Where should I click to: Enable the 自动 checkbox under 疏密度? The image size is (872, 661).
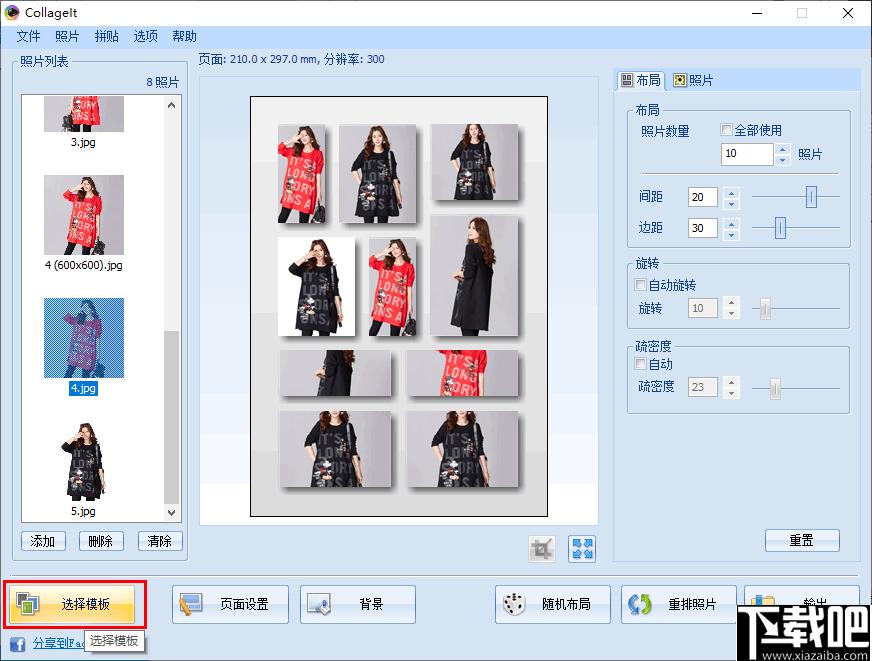640,364
